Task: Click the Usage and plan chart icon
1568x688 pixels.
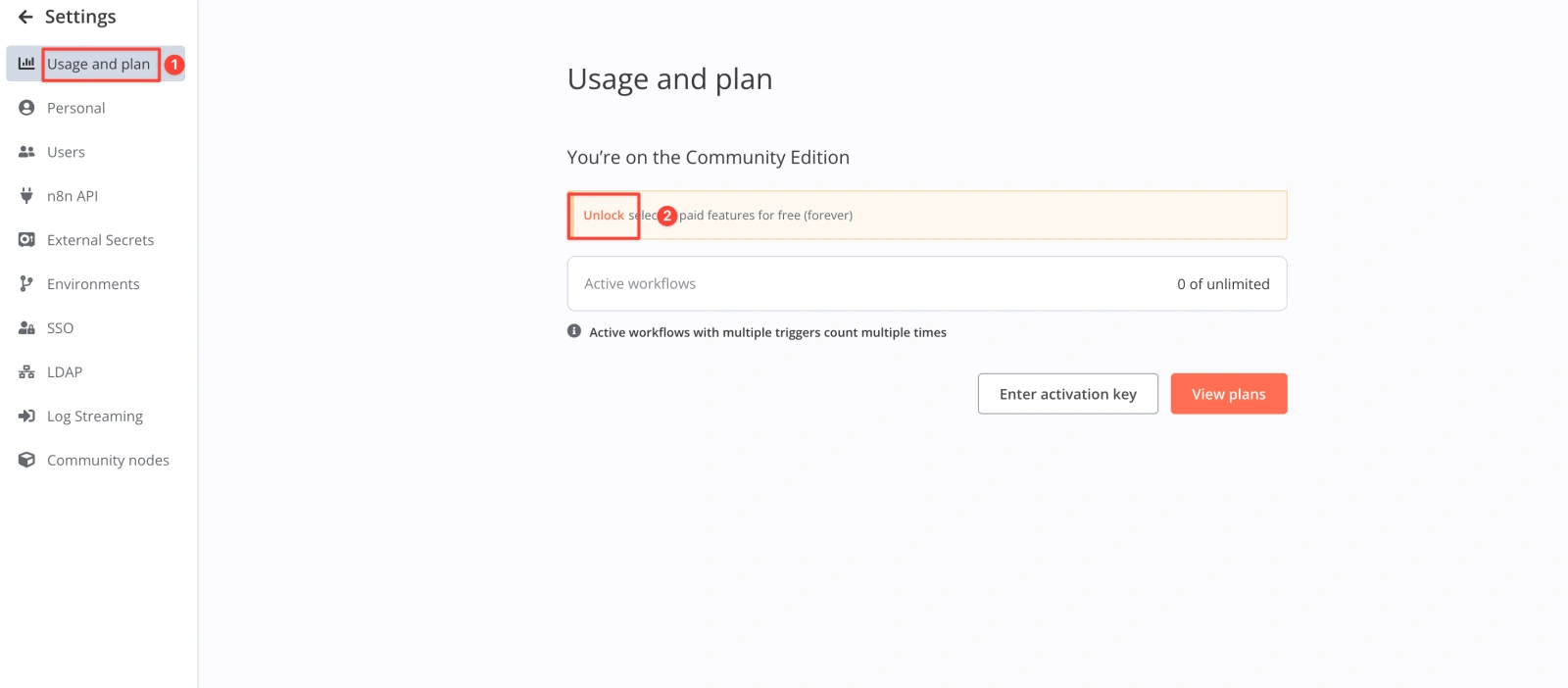Action: pos(26,64)
